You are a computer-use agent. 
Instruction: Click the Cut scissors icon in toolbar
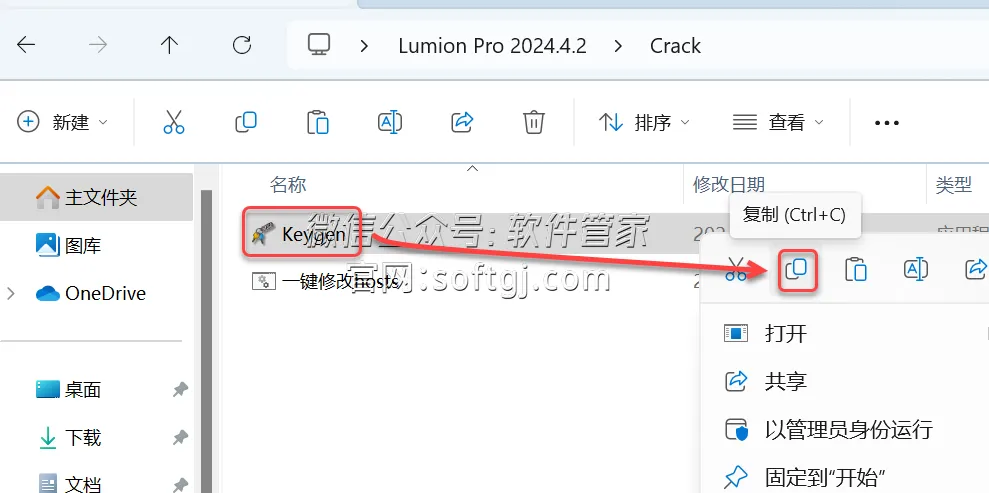173,122
